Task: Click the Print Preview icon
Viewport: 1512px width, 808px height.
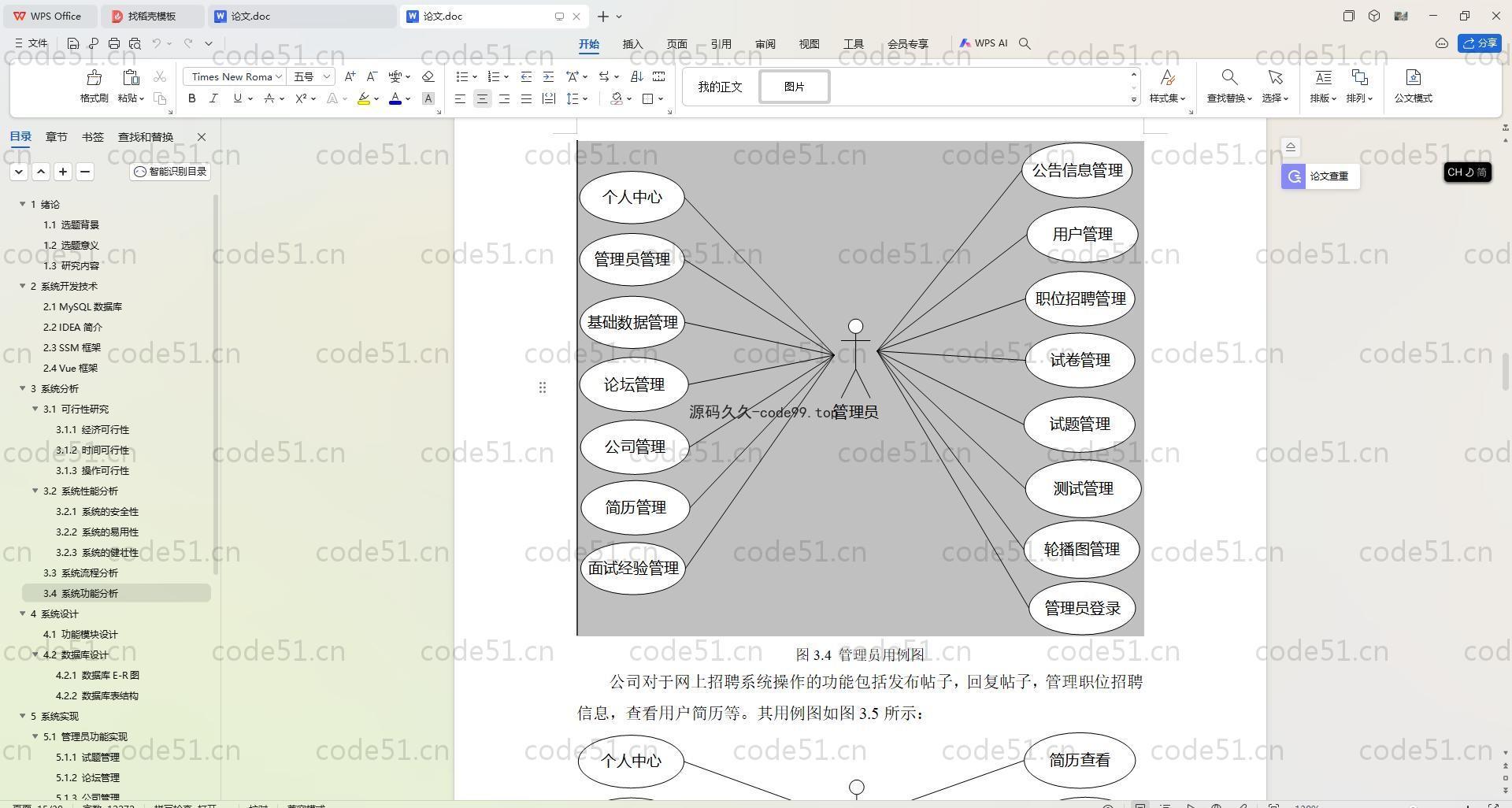Action: [x=135, y=43]
